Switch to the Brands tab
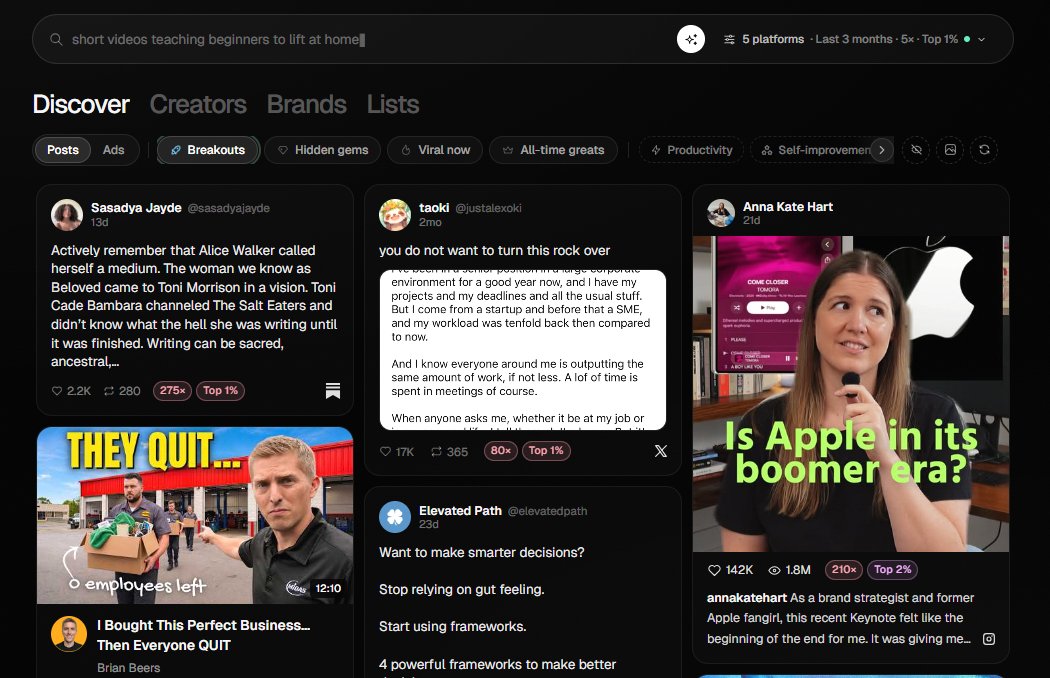Screen dimensions: 1050x678 (x=307, y=105)
